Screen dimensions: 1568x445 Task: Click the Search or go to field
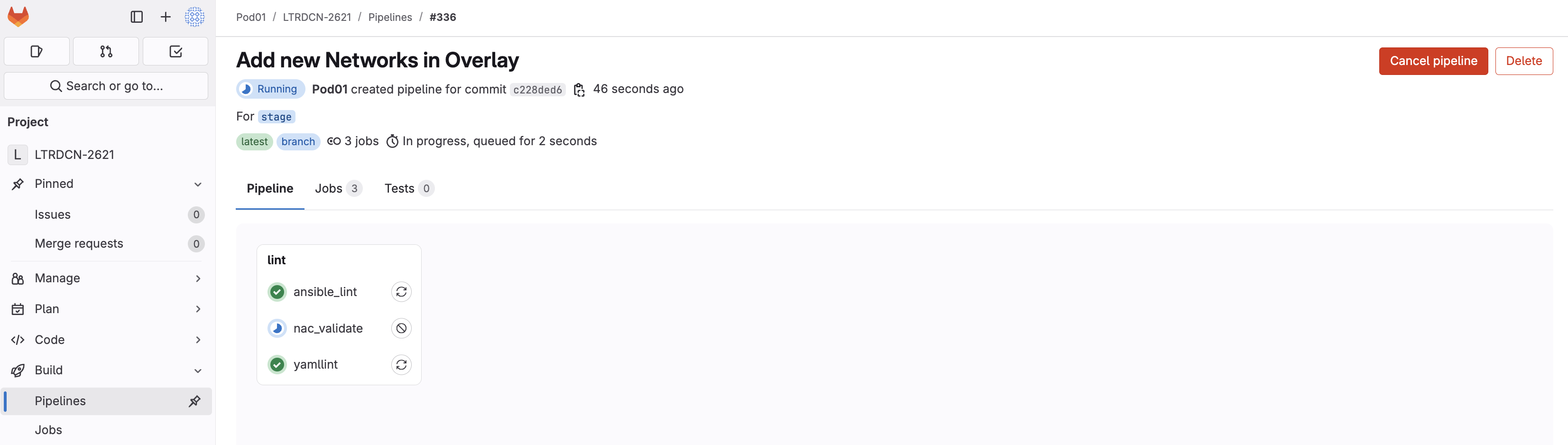click(106, 86)
